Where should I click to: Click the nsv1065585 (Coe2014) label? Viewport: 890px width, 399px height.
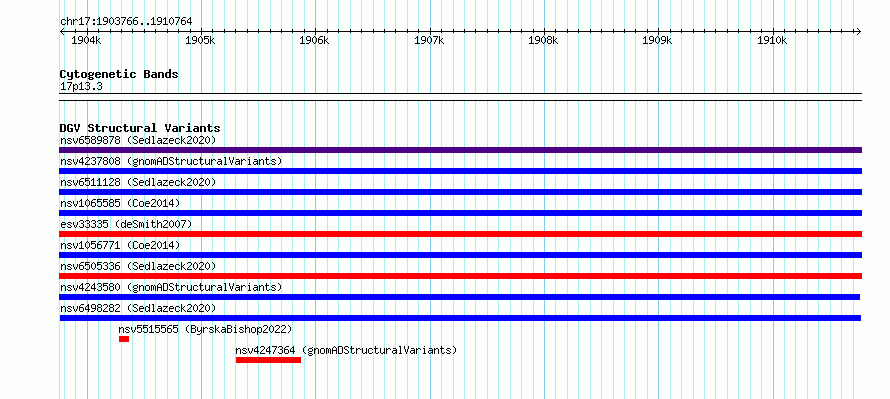pyautogui.click(x=120, y=203)
